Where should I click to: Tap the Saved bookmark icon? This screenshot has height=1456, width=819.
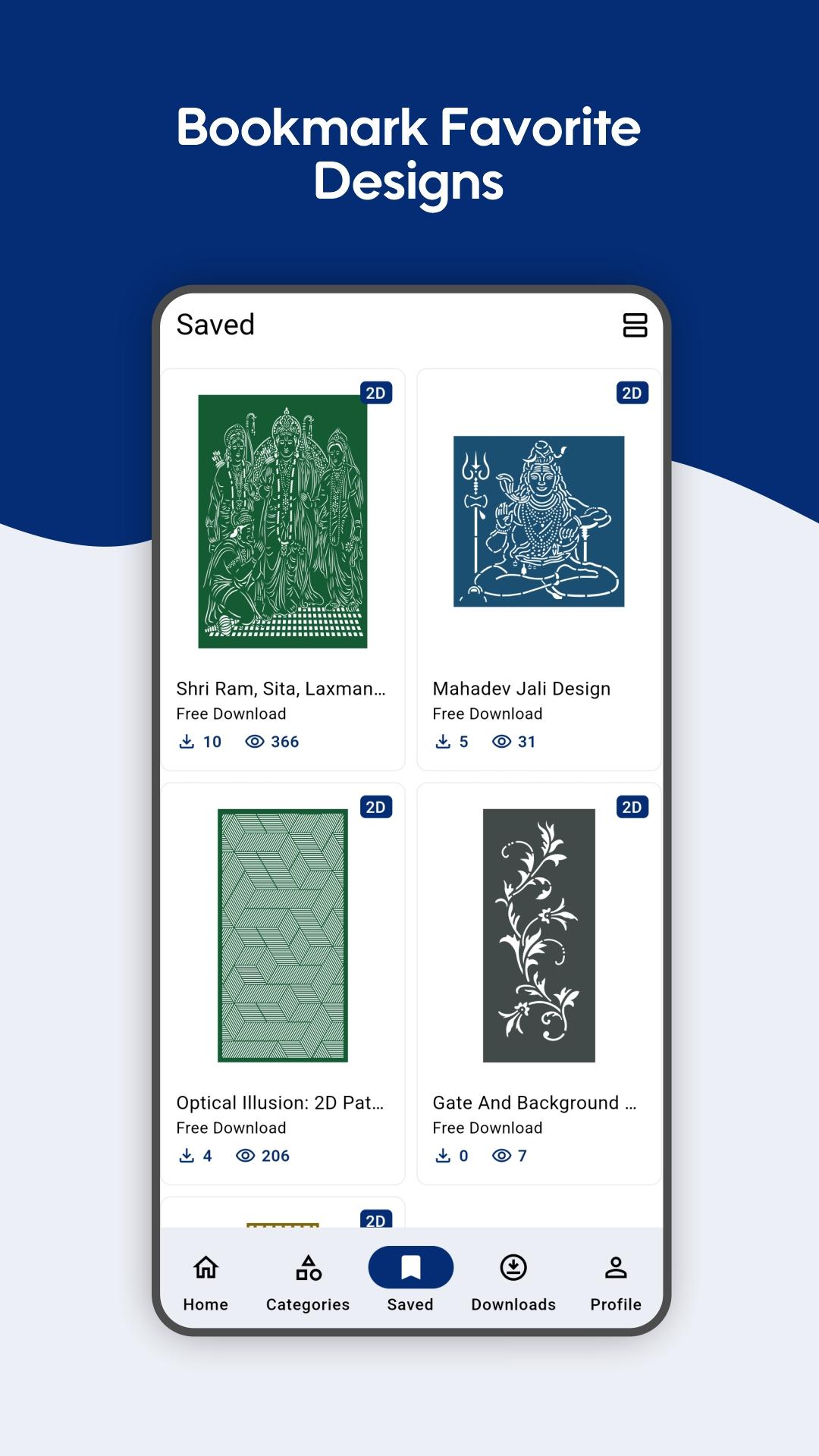[411, 1267]
